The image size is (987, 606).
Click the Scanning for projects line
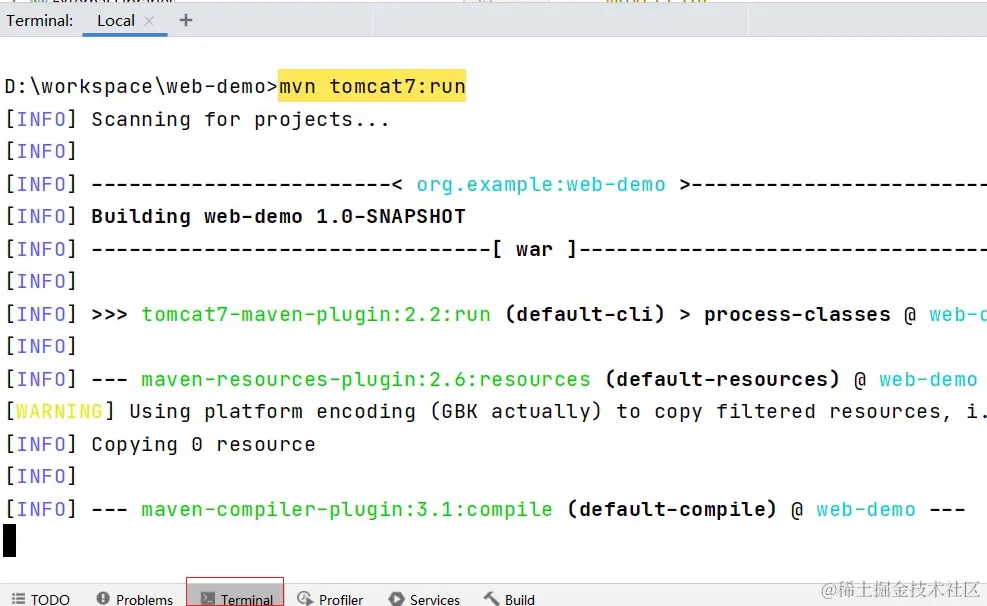pos(240,120)
